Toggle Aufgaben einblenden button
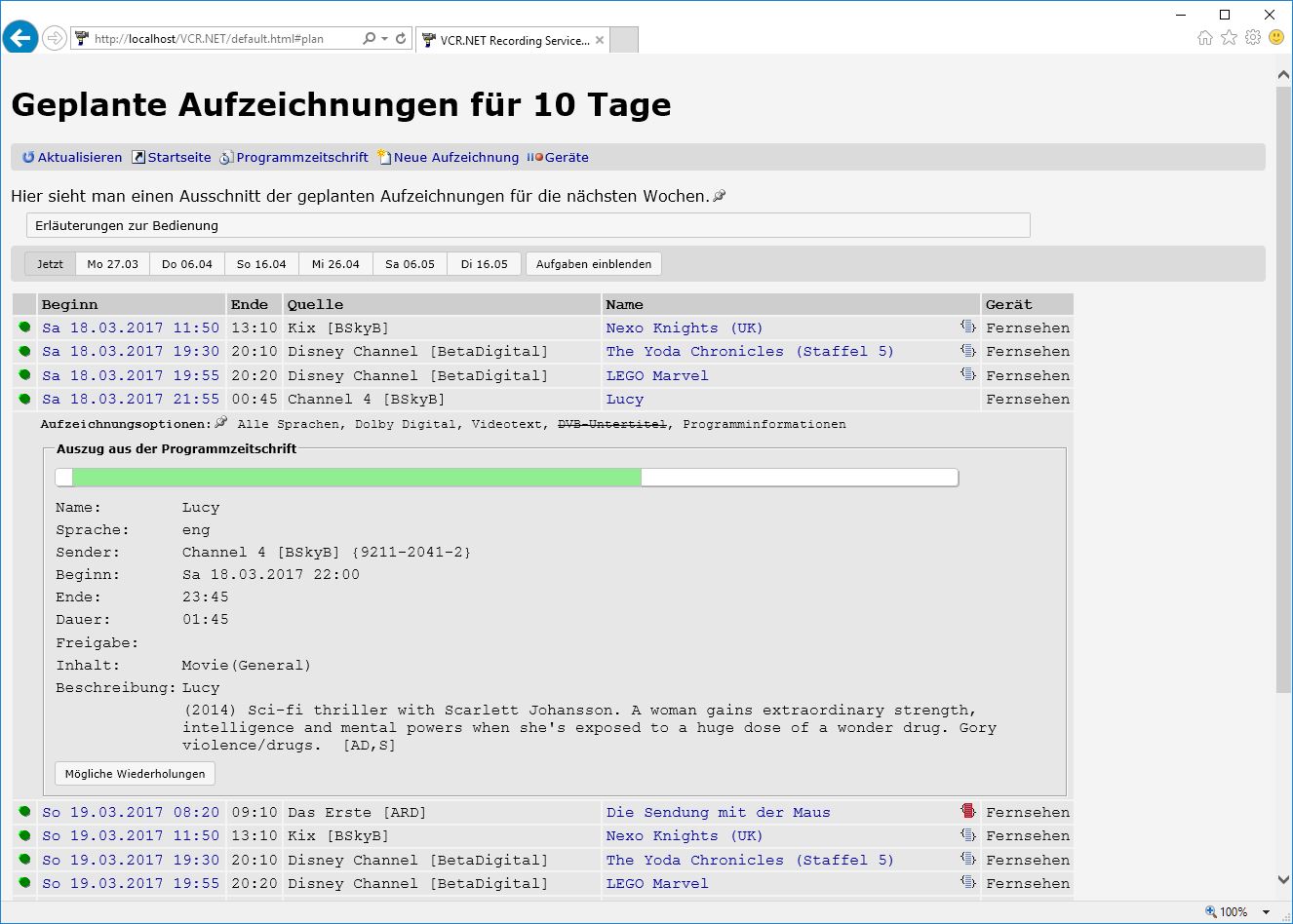 click(x=593, y=264)
